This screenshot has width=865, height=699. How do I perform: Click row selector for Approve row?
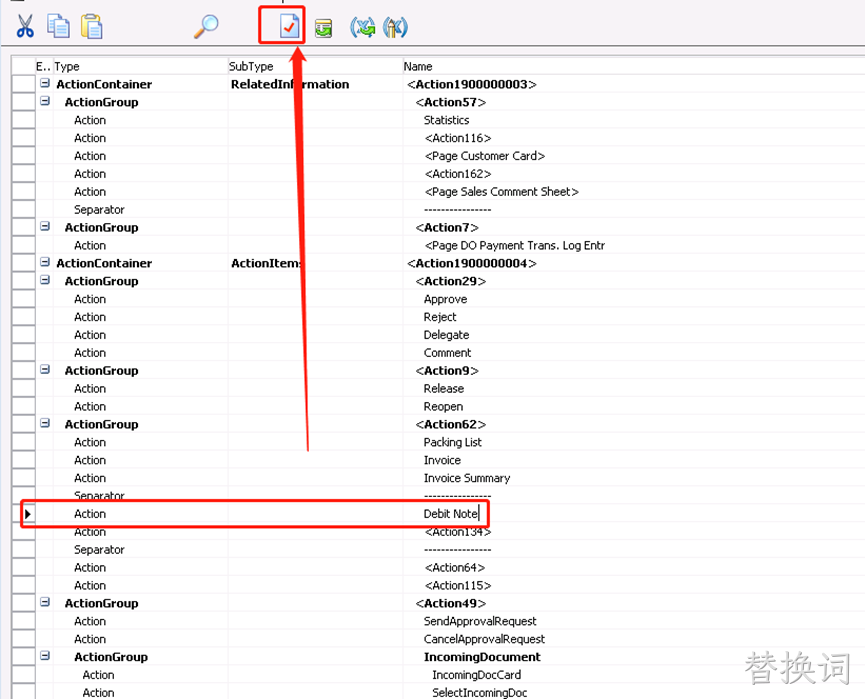pyautogui.click(x=24, y=299)
